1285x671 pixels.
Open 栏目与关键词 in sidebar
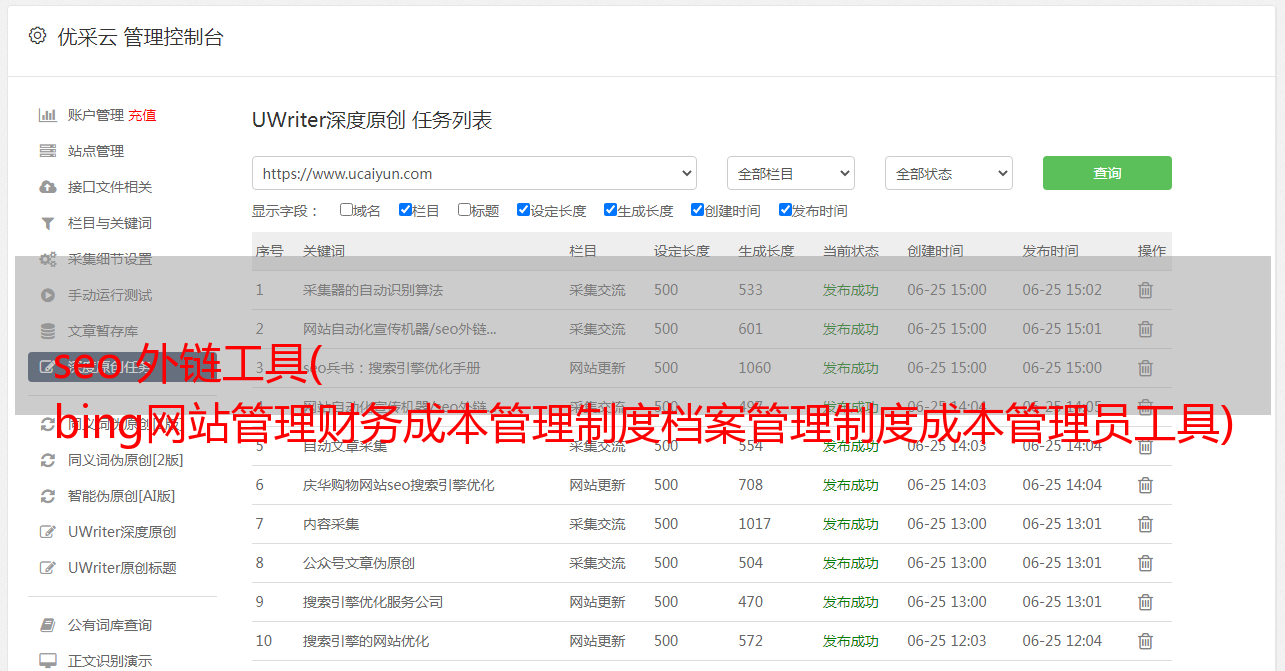point(110,223)
